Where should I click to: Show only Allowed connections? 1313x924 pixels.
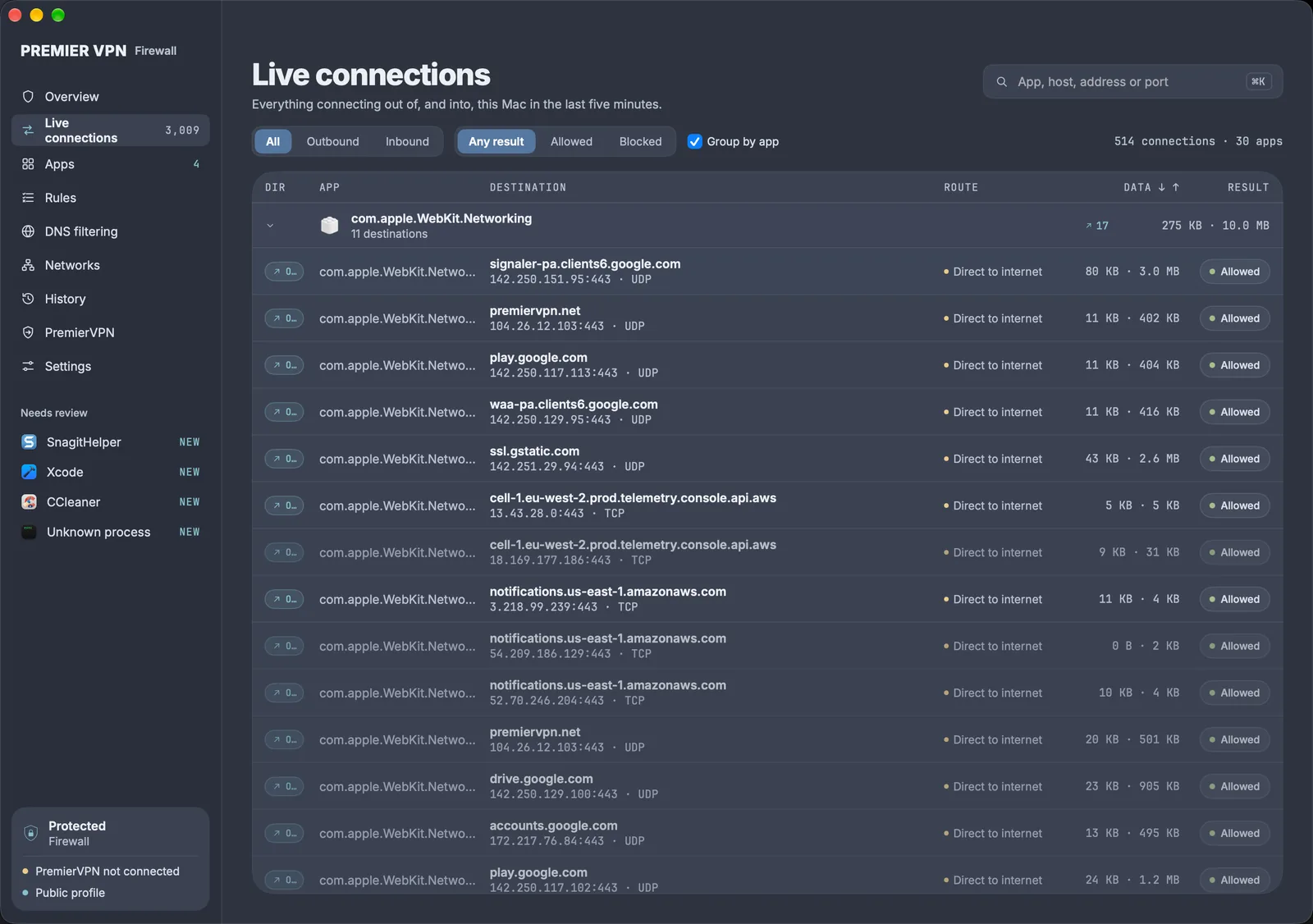pyautogui.click(x=571, y=141)
